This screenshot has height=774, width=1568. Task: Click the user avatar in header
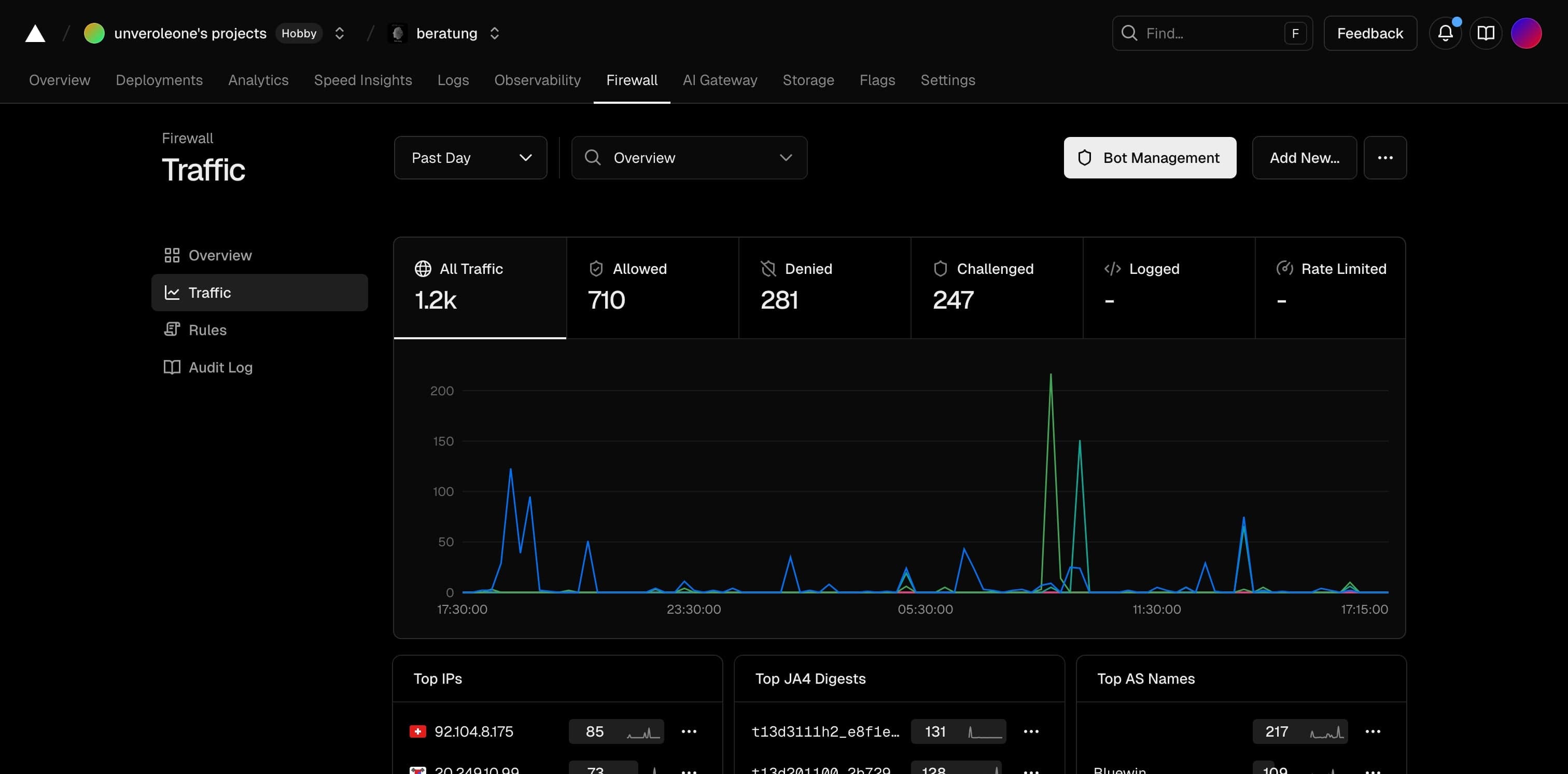click(x=1526, y=34)
